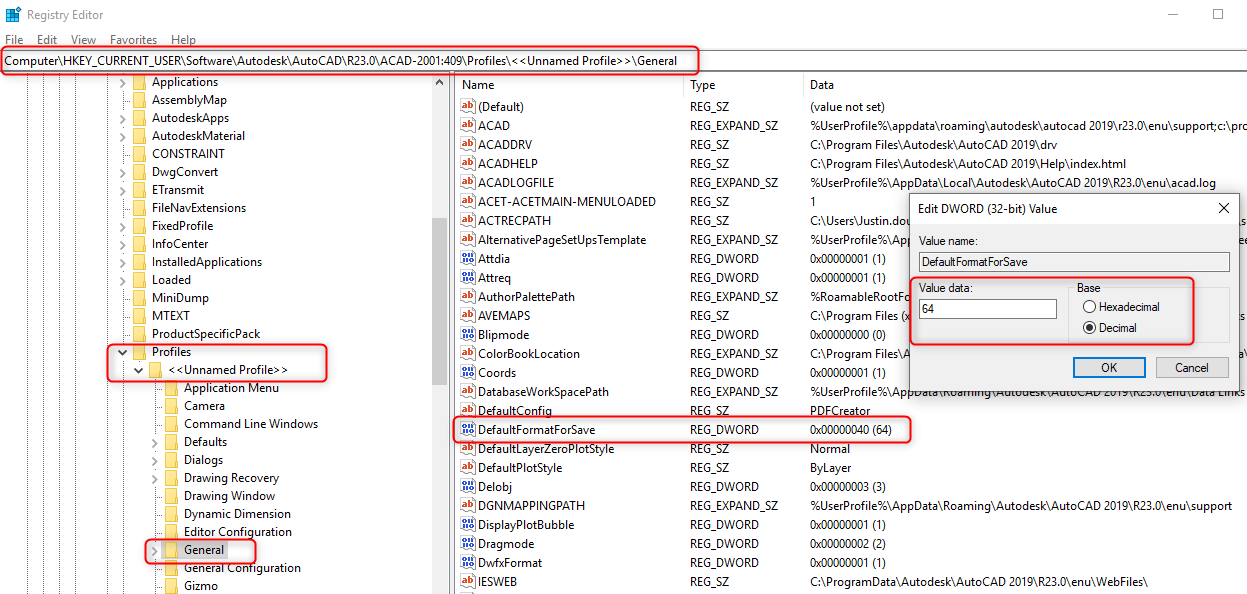This screenshot has width=1247, height=594.
Task: Collapse the Profiles tree node
Action: 122,352
